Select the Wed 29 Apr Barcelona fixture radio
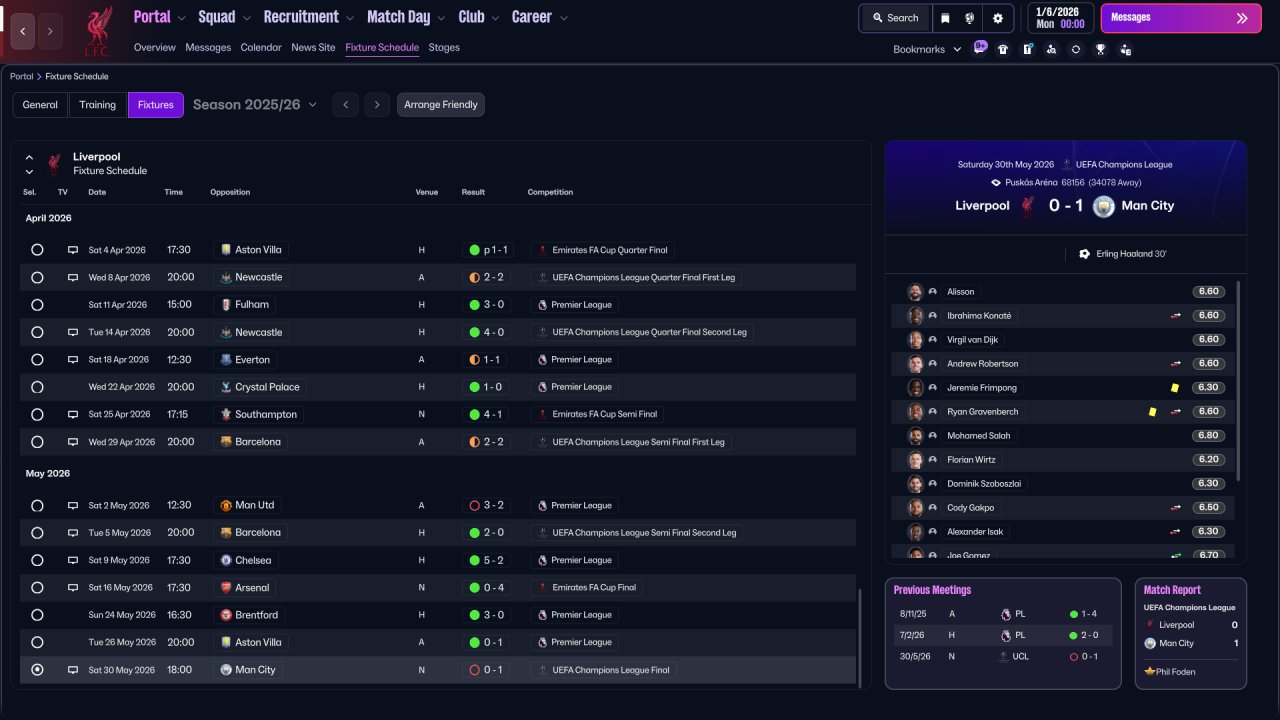1280x720 pixels. tap(37, 442)
